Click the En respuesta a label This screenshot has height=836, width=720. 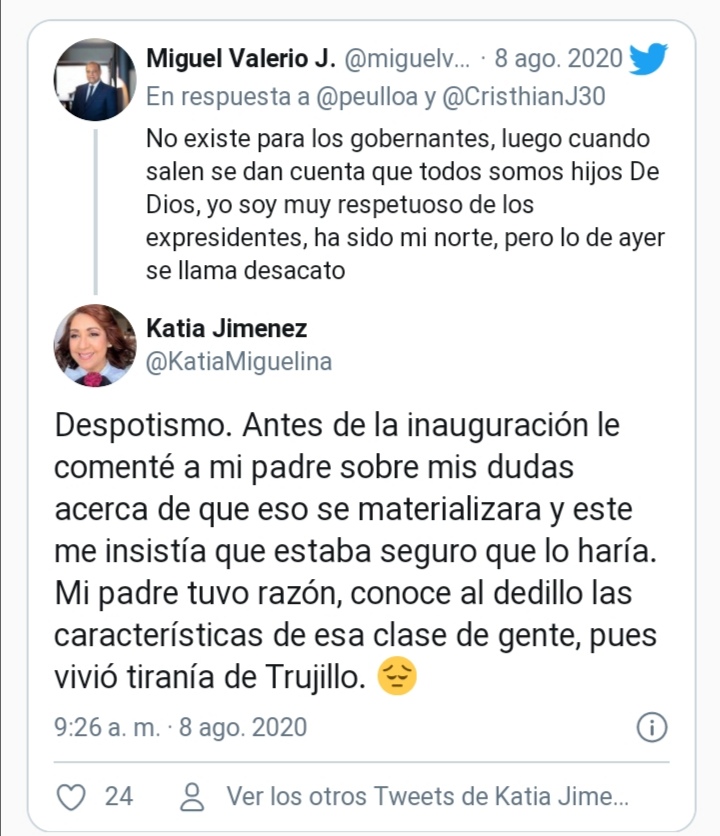pos(216,96)
